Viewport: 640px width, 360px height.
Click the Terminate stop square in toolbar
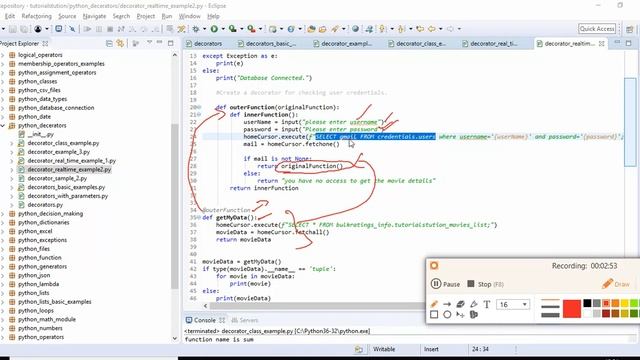tap(110, 29)
